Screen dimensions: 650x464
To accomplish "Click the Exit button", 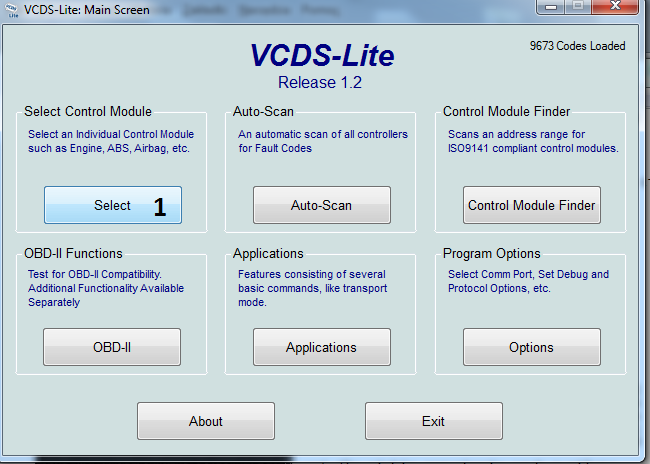I will (434, 421).
